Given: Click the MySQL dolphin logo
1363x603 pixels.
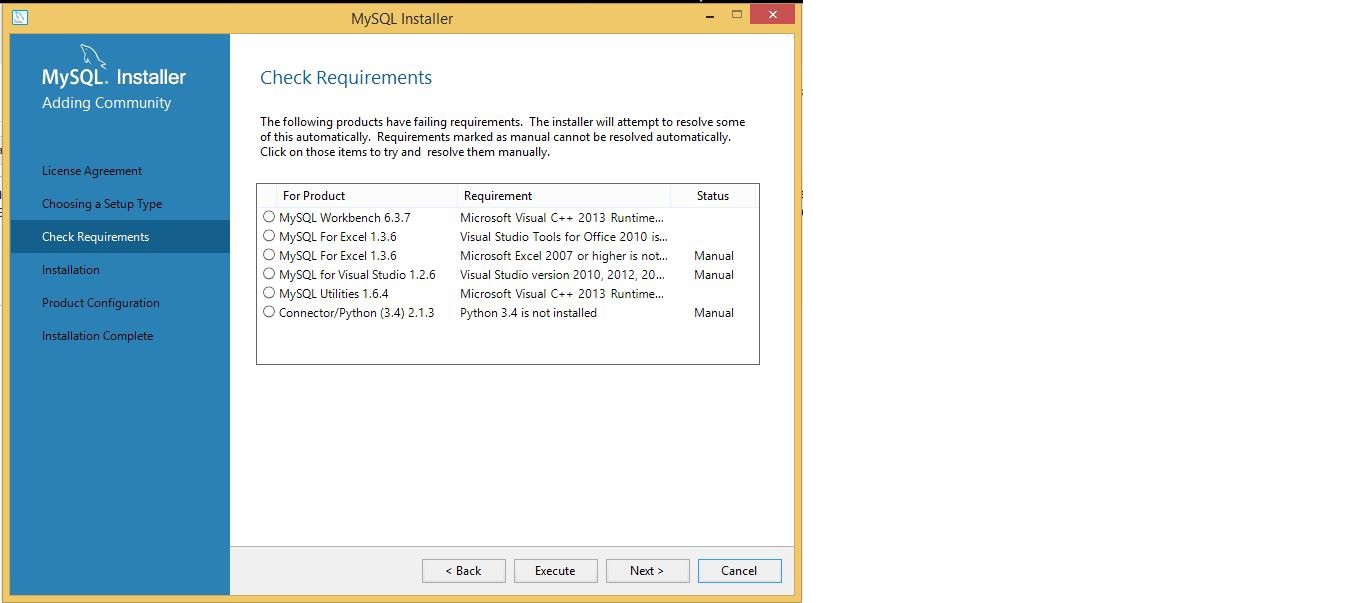Looking at the screenshot, I should pos(93,56).
